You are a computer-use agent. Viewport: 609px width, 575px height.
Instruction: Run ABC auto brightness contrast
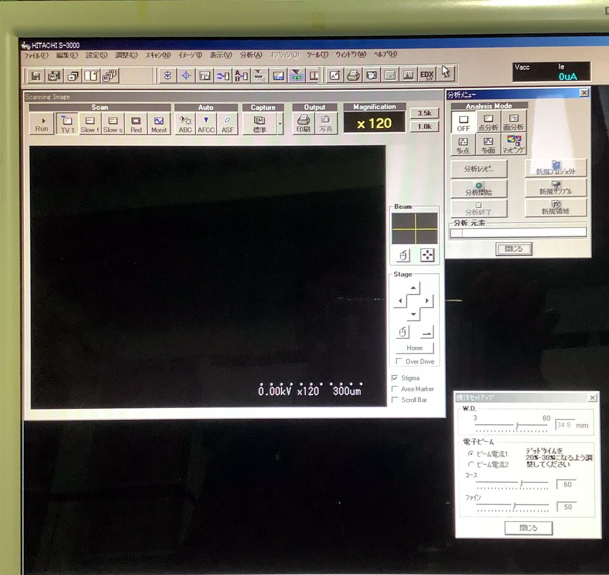point(185,124)
